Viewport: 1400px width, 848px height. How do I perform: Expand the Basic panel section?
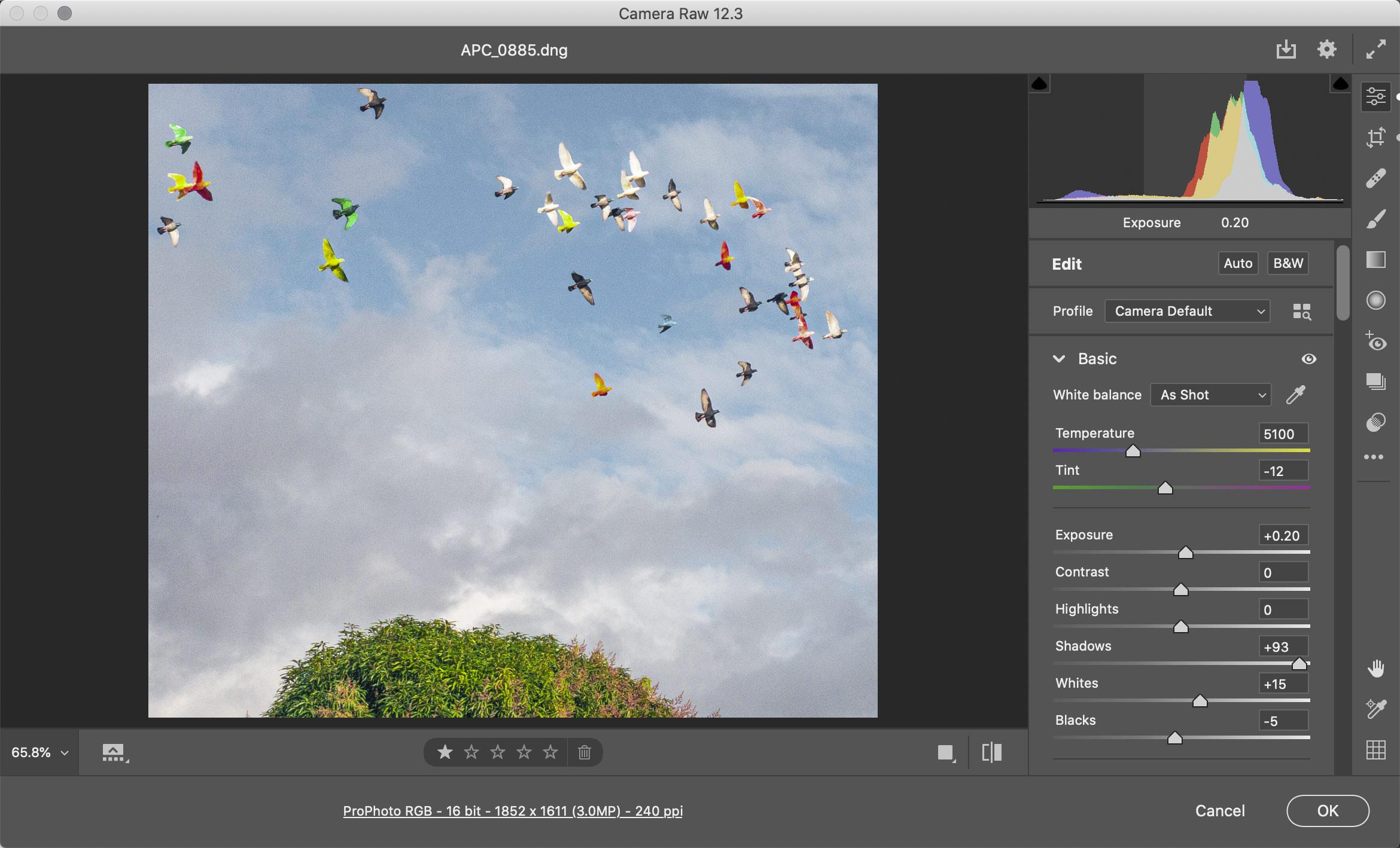pyautogui.click(x=1059, y=357)
